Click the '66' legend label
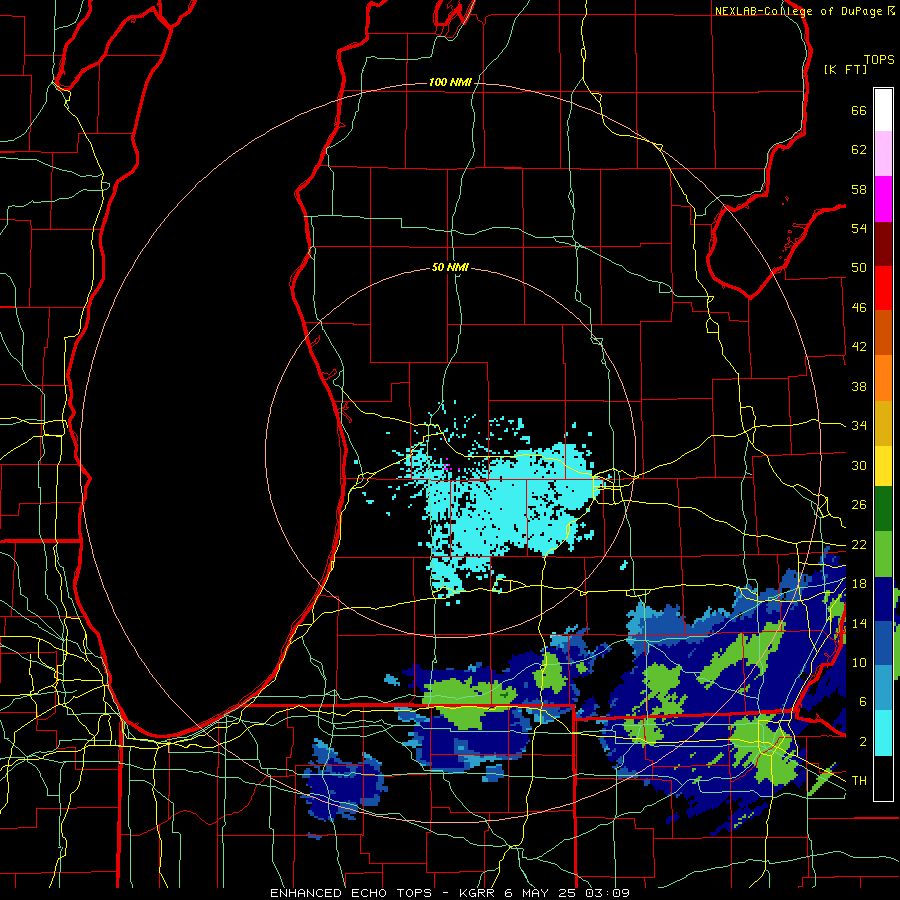The image size is (900, 900). (859, 111)
